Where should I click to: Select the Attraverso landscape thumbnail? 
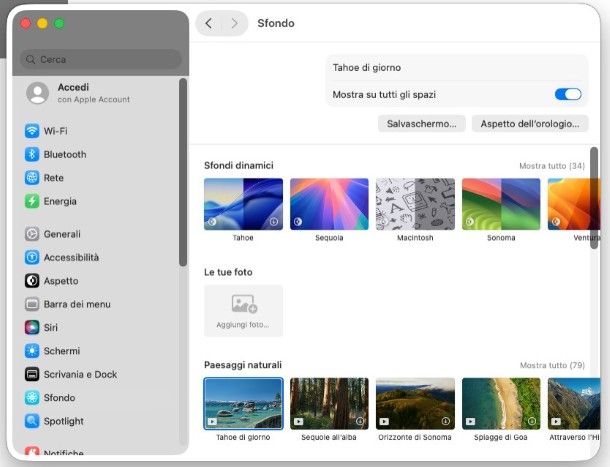pyautogui.click(x=574, y=404)
